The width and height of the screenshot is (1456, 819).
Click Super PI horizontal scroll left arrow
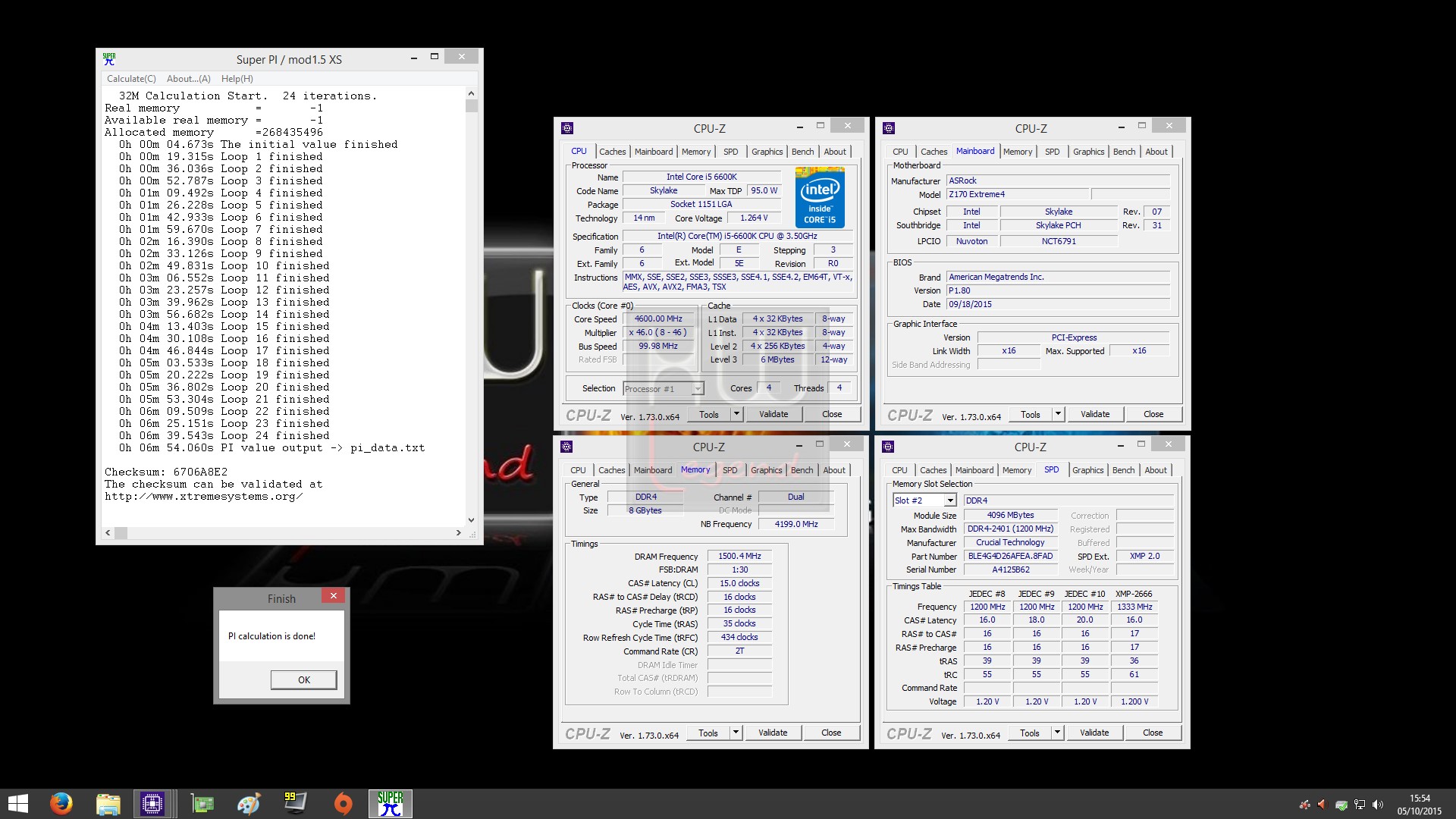pos(108,533)
